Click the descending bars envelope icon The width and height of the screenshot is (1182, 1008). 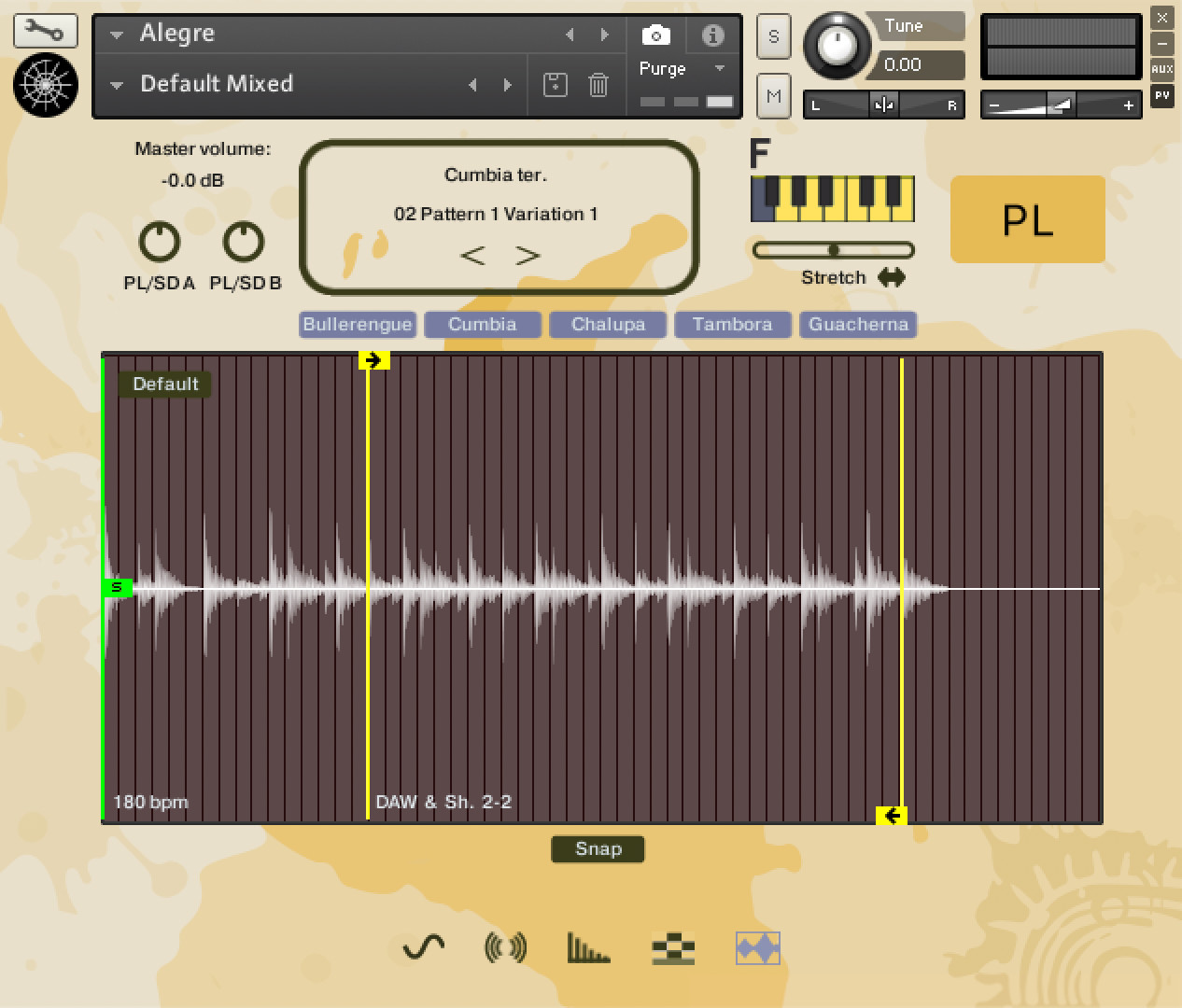[589, 947]
